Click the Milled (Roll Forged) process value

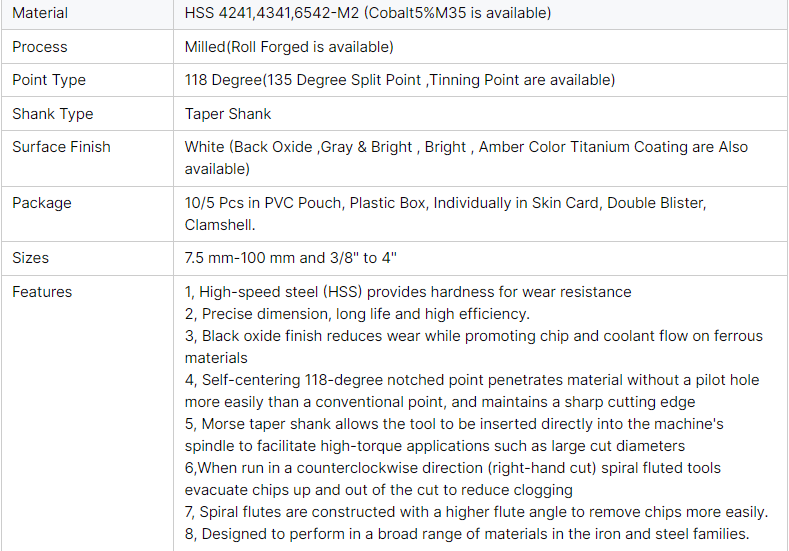pos(289,47)
